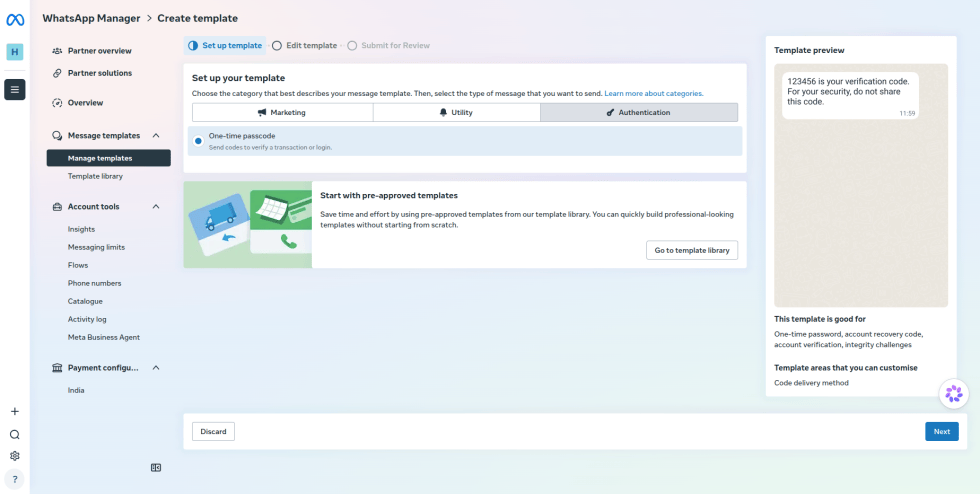Collapse the Payment configuration chevron
The width and height of the screenshot is (980, 494).
click(156, 368)
